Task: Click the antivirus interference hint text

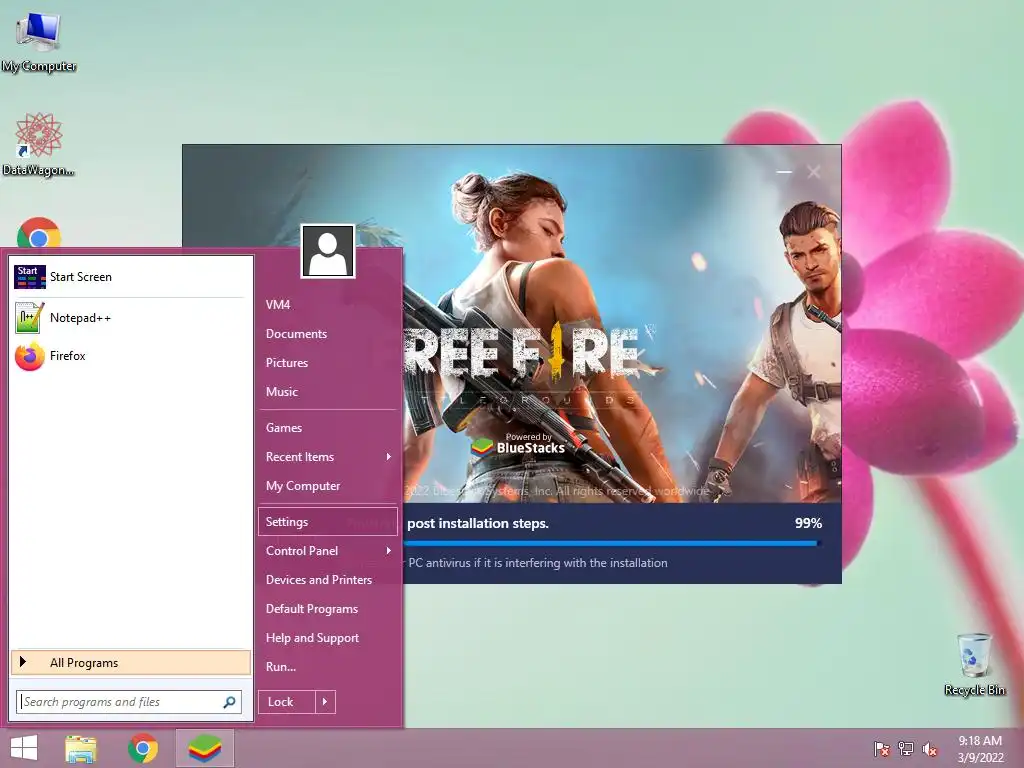Action: [x=537, y=563]
